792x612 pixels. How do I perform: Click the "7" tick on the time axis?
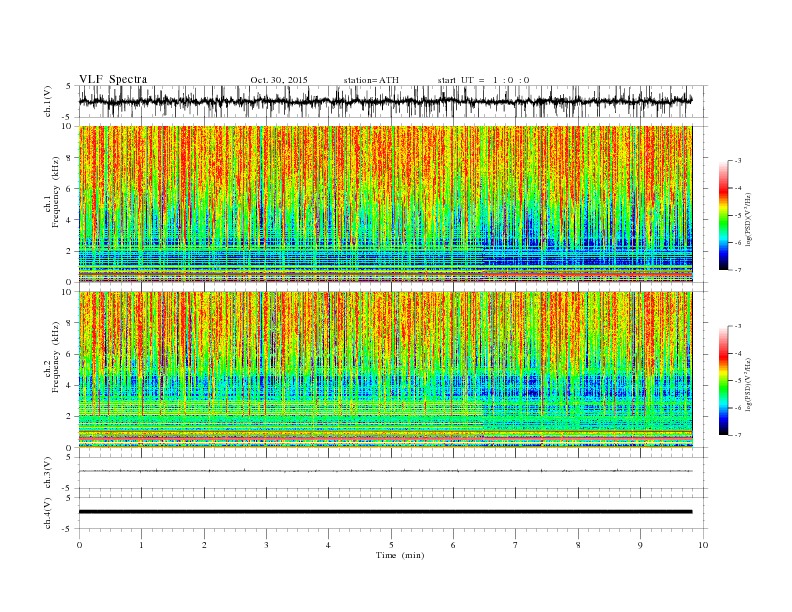click(x=516, y=545)
